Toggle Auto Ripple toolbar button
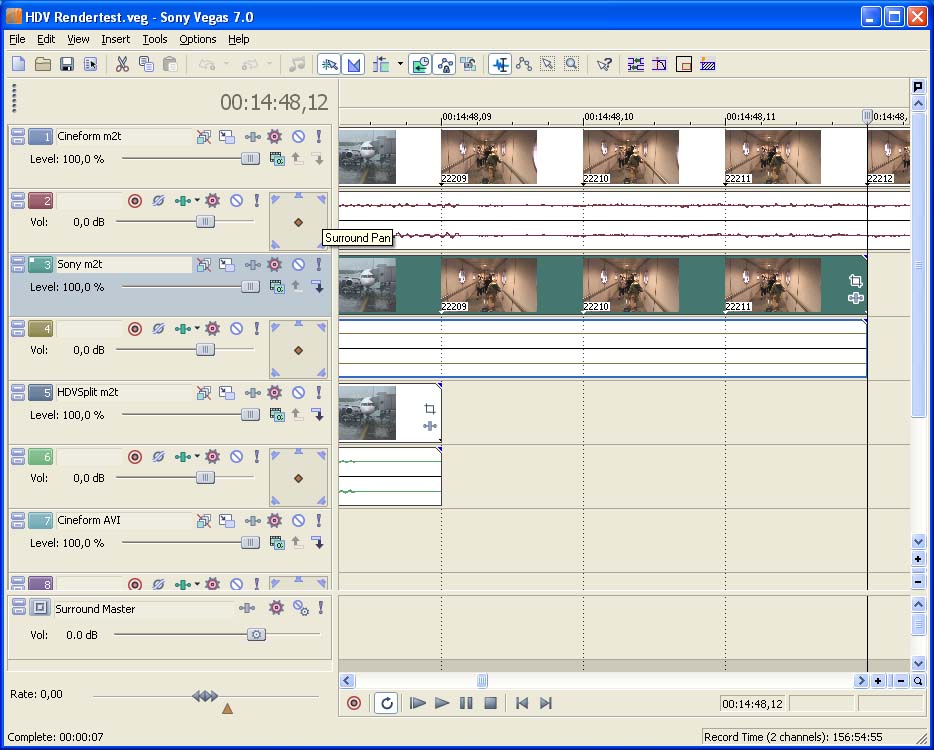Screen dimensions: 934x750 381,64
